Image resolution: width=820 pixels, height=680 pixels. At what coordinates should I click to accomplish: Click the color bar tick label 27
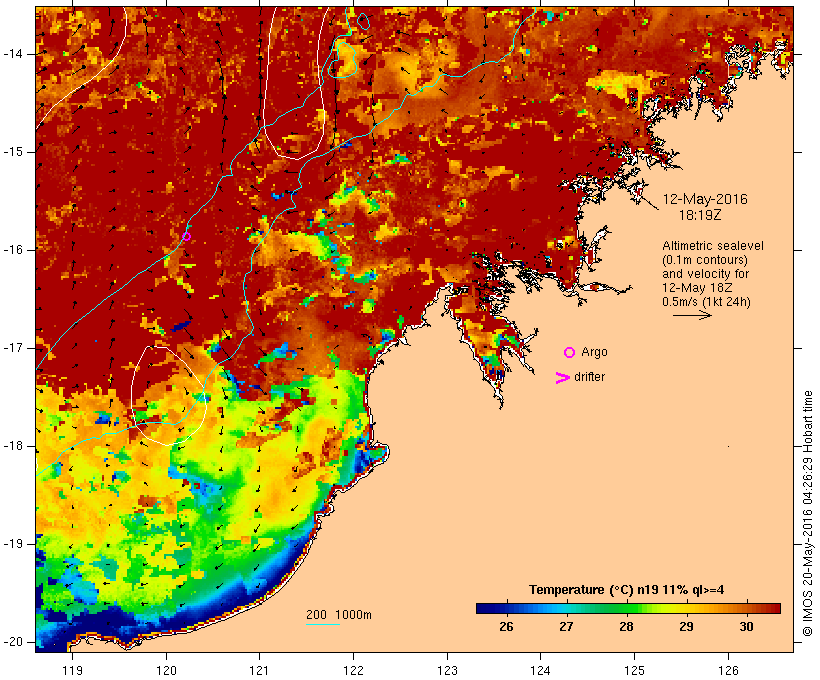(x=566, y=627)
